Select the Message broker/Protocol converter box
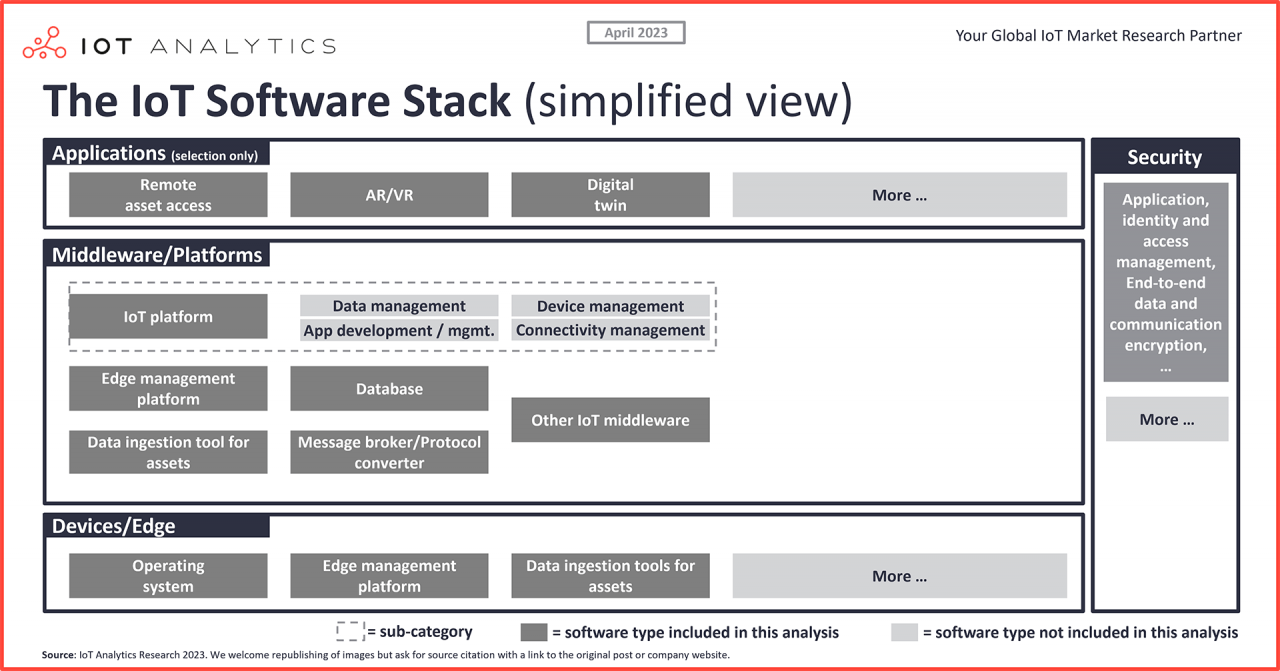Viewport: 1280px width, 671px height. tap(389, 452)
